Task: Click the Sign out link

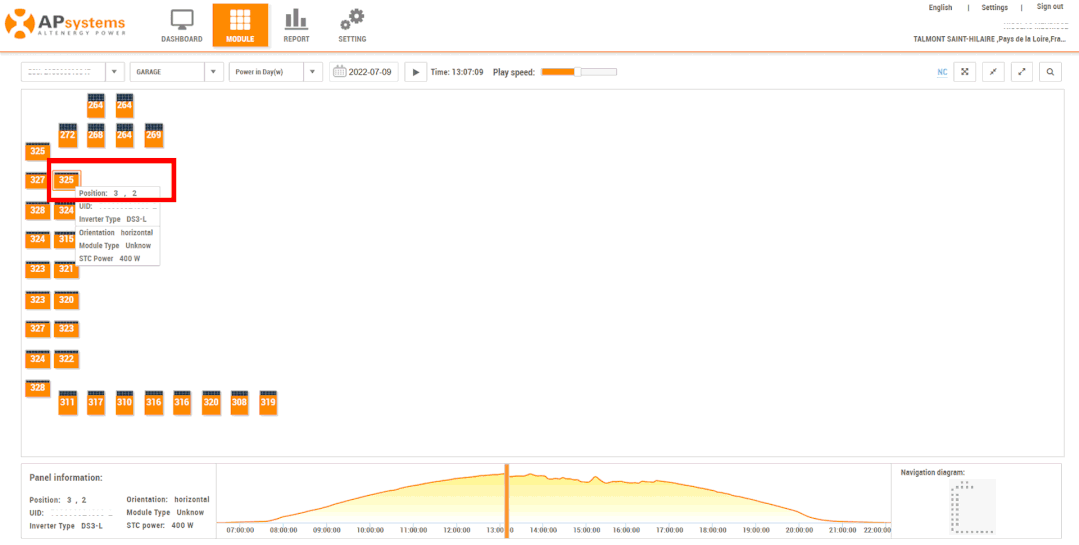Action: [x=1049, y=7]
